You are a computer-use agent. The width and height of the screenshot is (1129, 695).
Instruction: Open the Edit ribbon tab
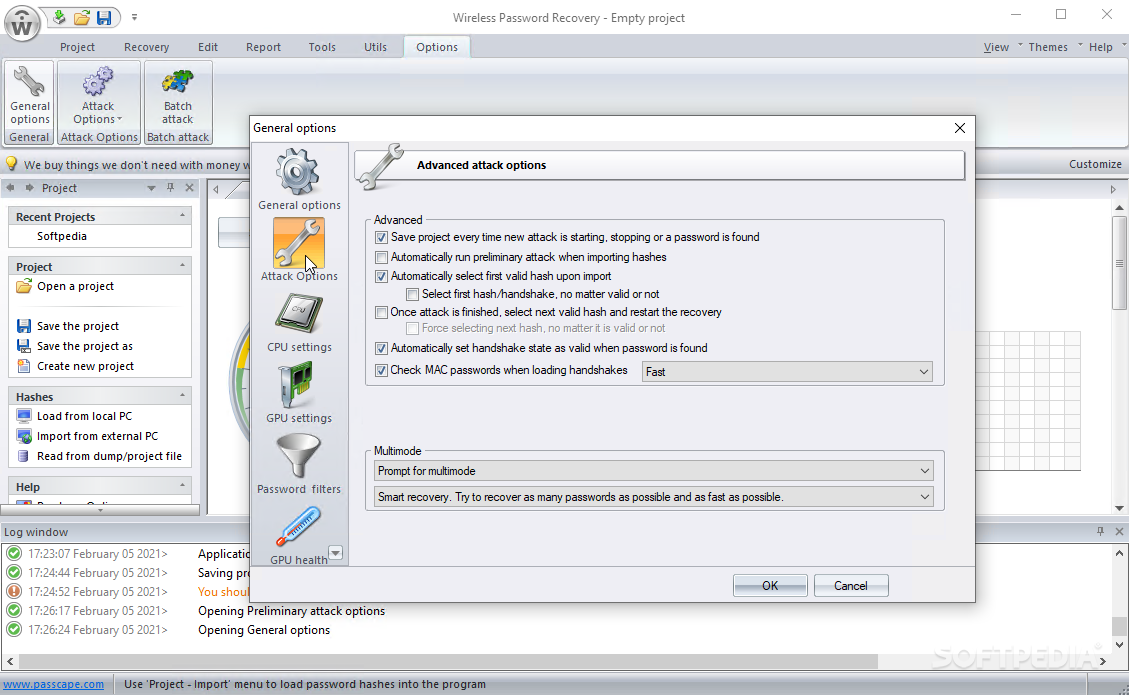click(x=207, y=47)
